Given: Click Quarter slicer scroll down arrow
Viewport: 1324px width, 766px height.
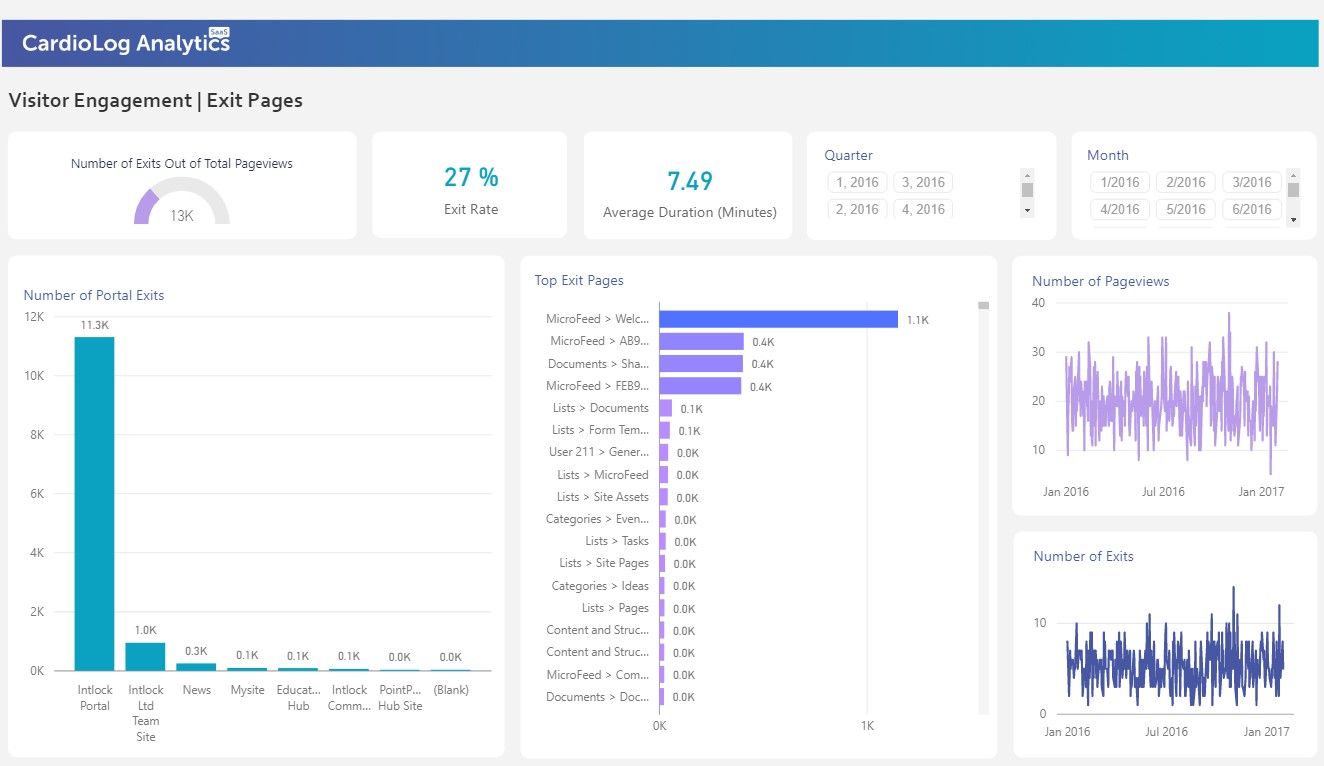Looking at the screenshot, I should [x=1027, y=211].
